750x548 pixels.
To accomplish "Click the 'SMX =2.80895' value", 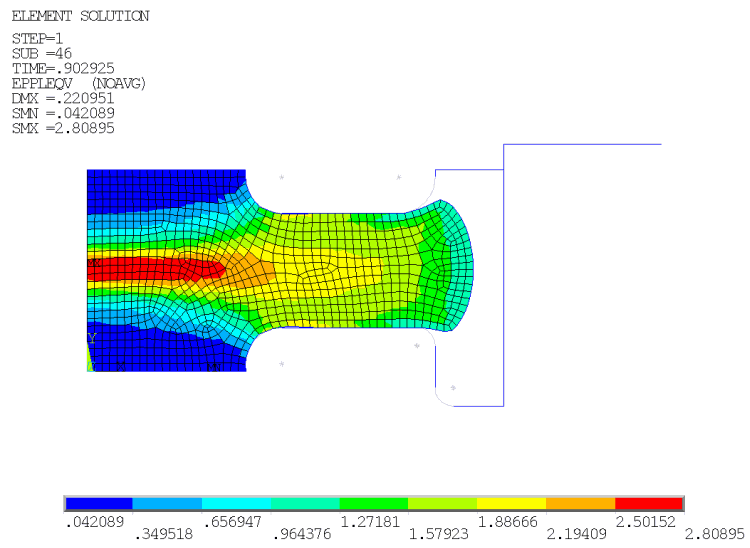I will 63,128.
